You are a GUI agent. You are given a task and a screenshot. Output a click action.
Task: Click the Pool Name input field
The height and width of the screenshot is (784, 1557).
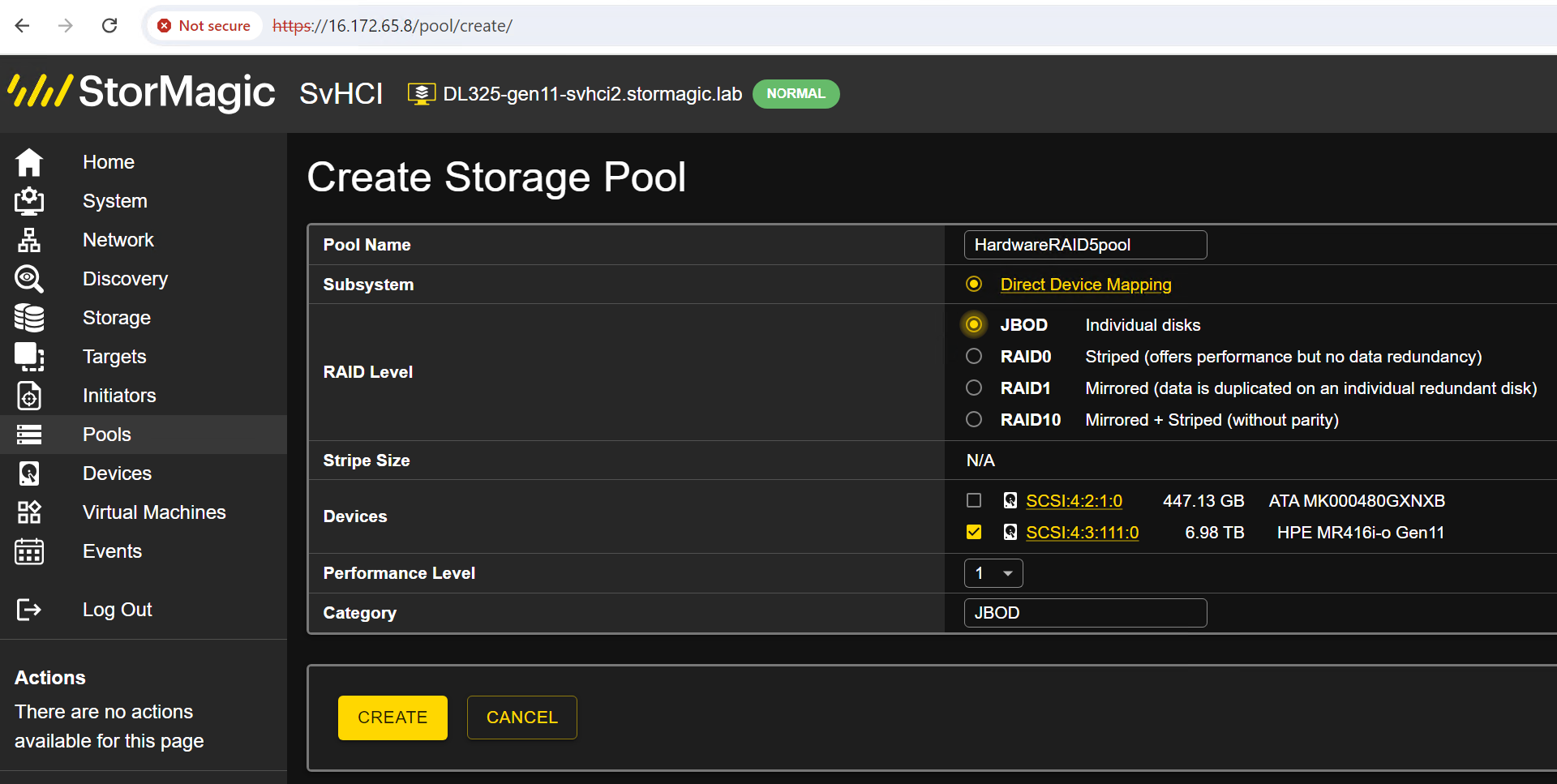[1085, 245]
